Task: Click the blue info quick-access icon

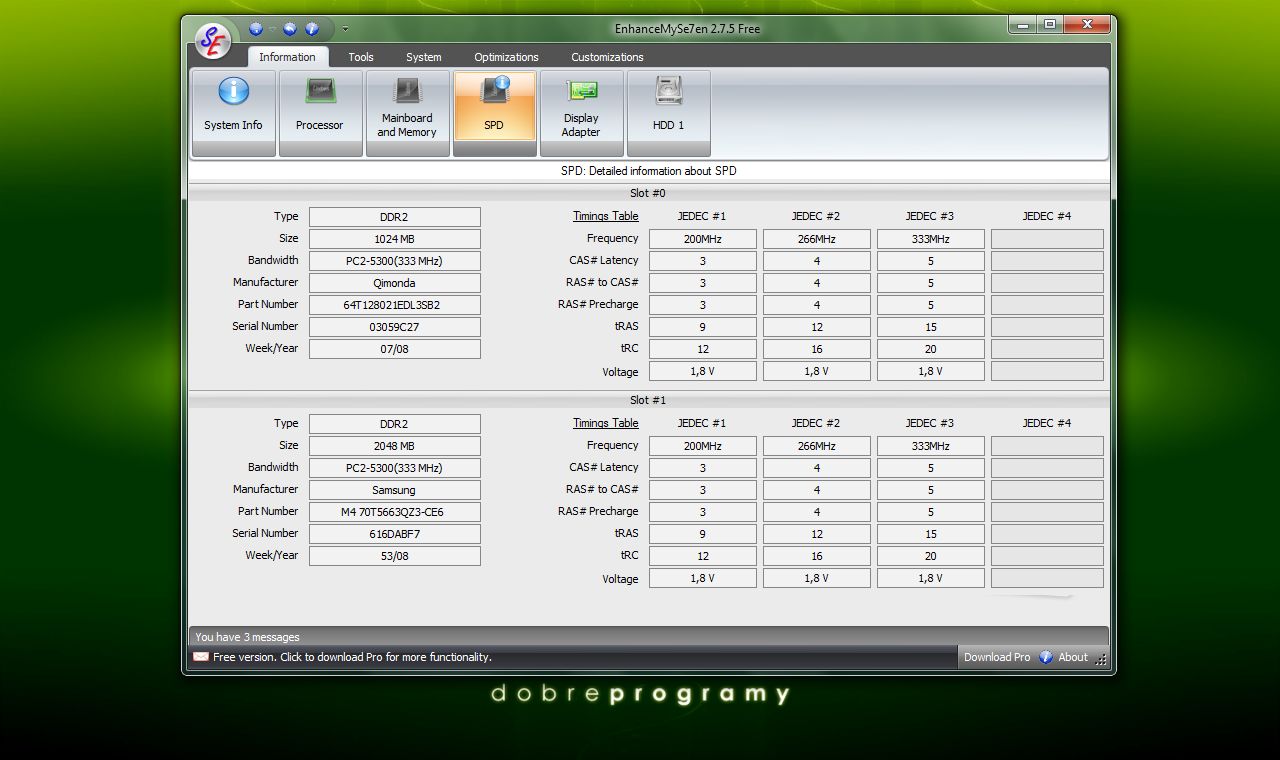Action: point(312,29)
